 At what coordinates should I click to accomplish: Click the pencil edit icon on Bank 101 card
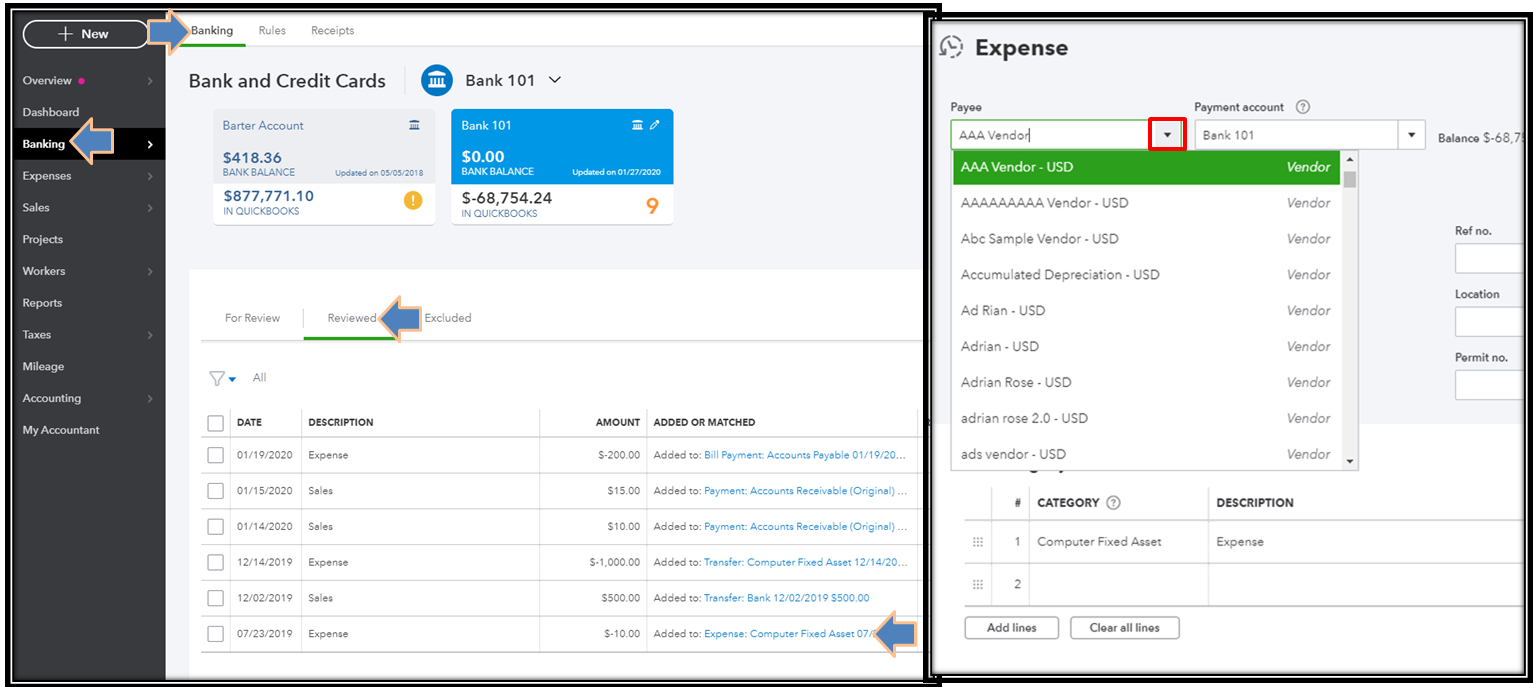[655, 125]
